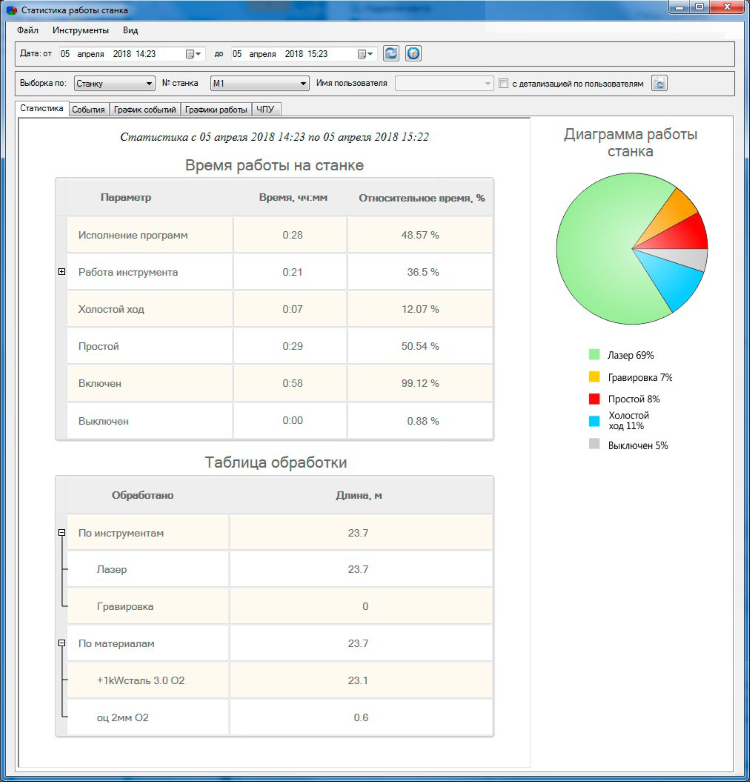Click the app icon in title bar

tap(11, 10)
